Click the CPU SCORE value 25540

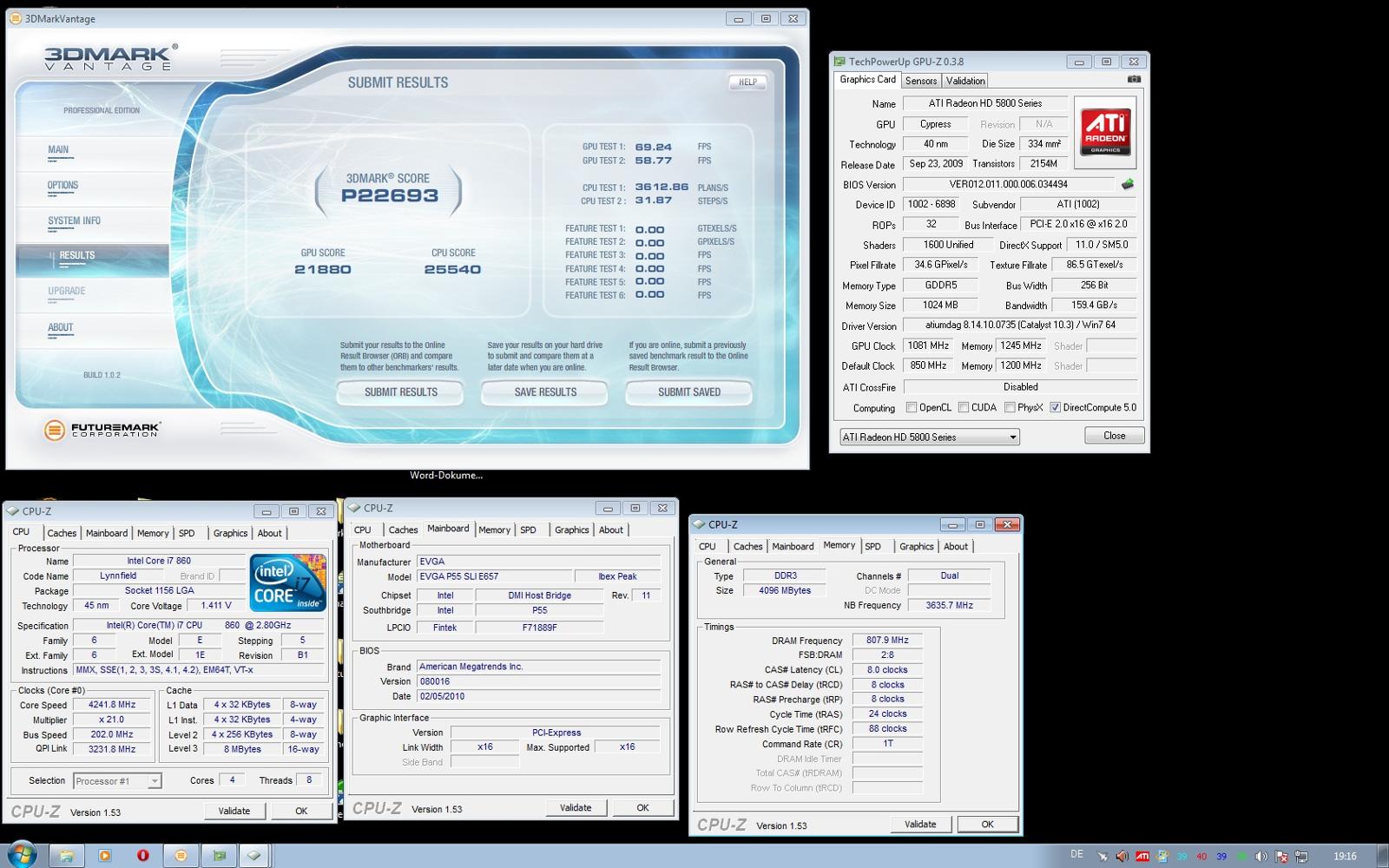452,270
